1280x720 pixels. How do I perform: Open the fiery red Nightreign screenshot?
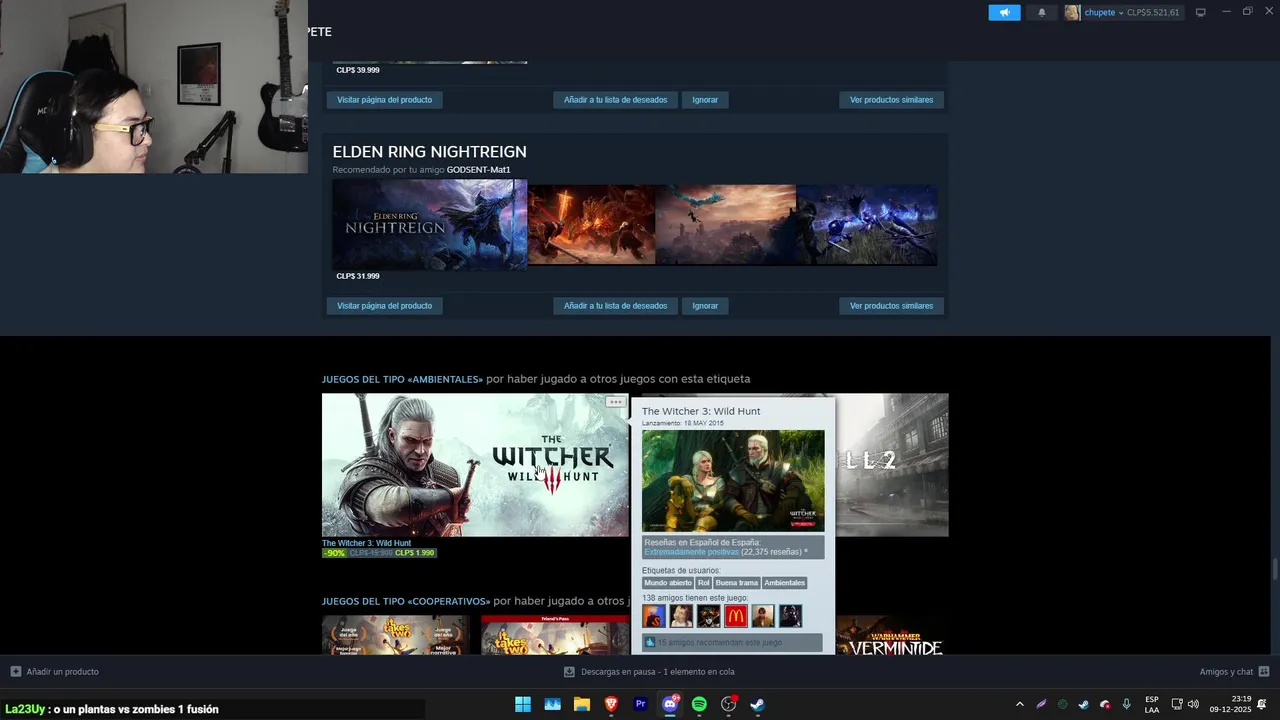(x=591, y=225)
